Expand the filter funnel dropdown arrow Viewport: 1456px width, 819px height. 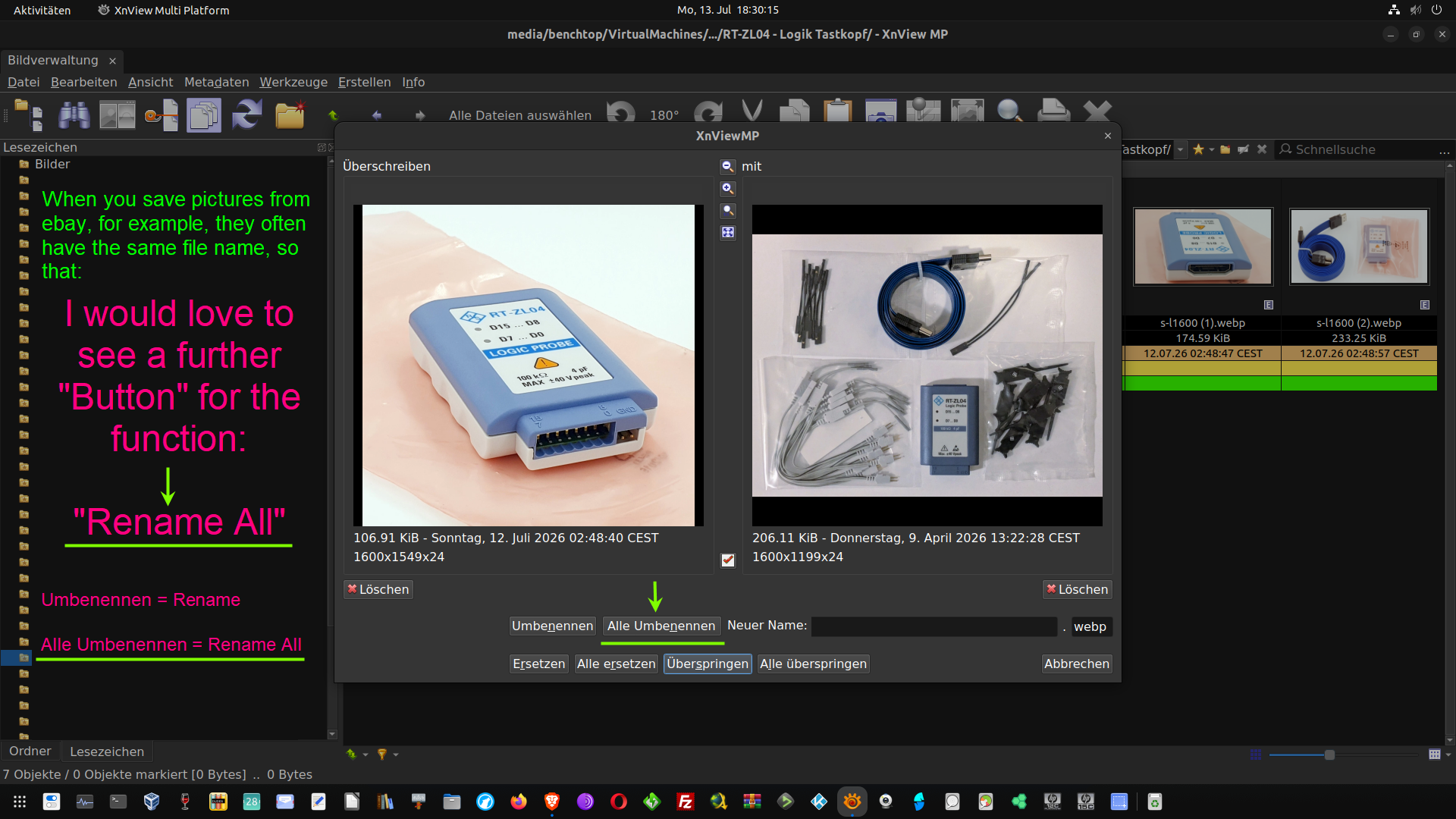(x=396, y=755)
